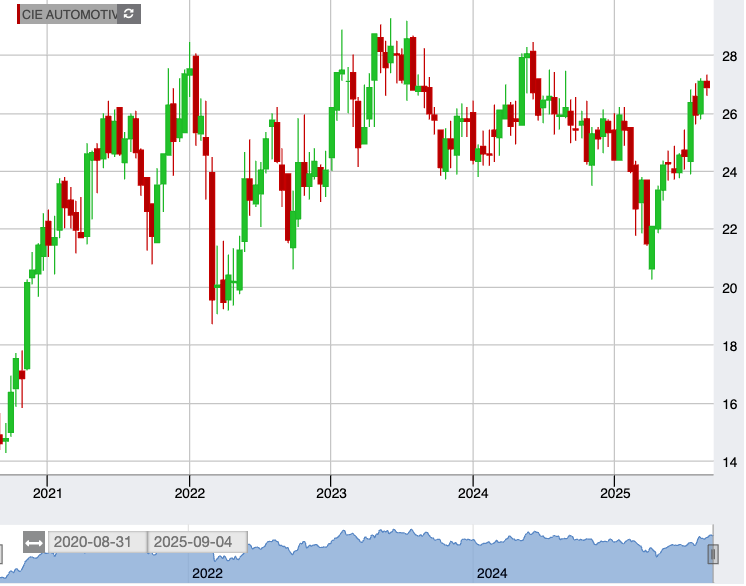Click the 2023 label on time axis
Viewport: 746px width, 586px height.
[x=331, y=493]
